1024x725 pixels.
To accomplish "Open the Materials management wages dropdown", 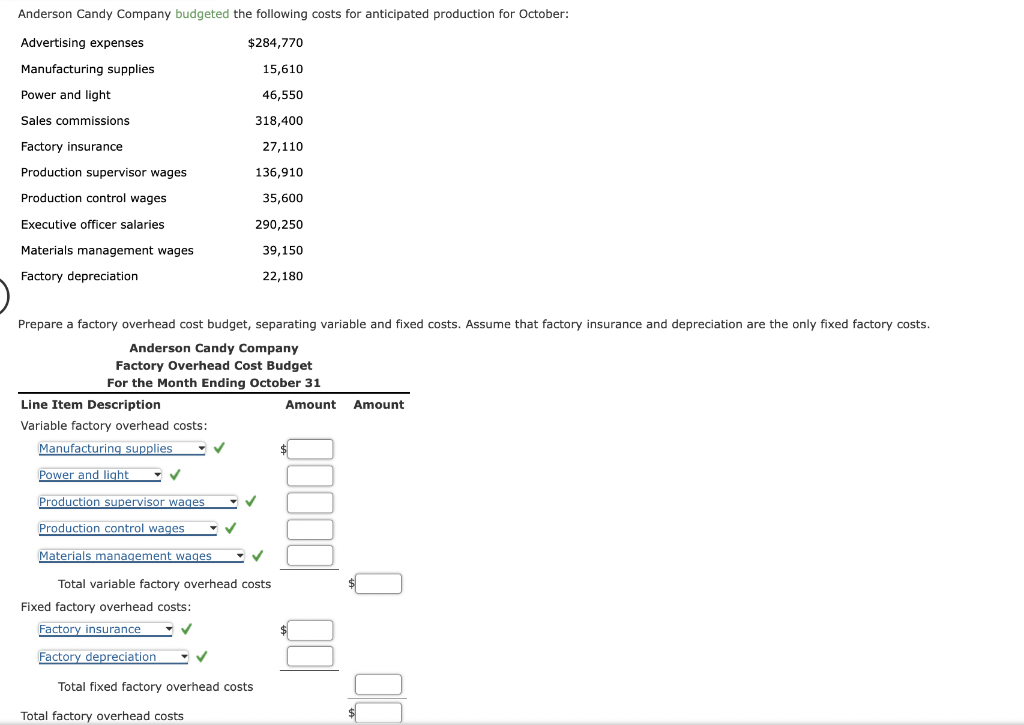I will (x=141, y=556).
